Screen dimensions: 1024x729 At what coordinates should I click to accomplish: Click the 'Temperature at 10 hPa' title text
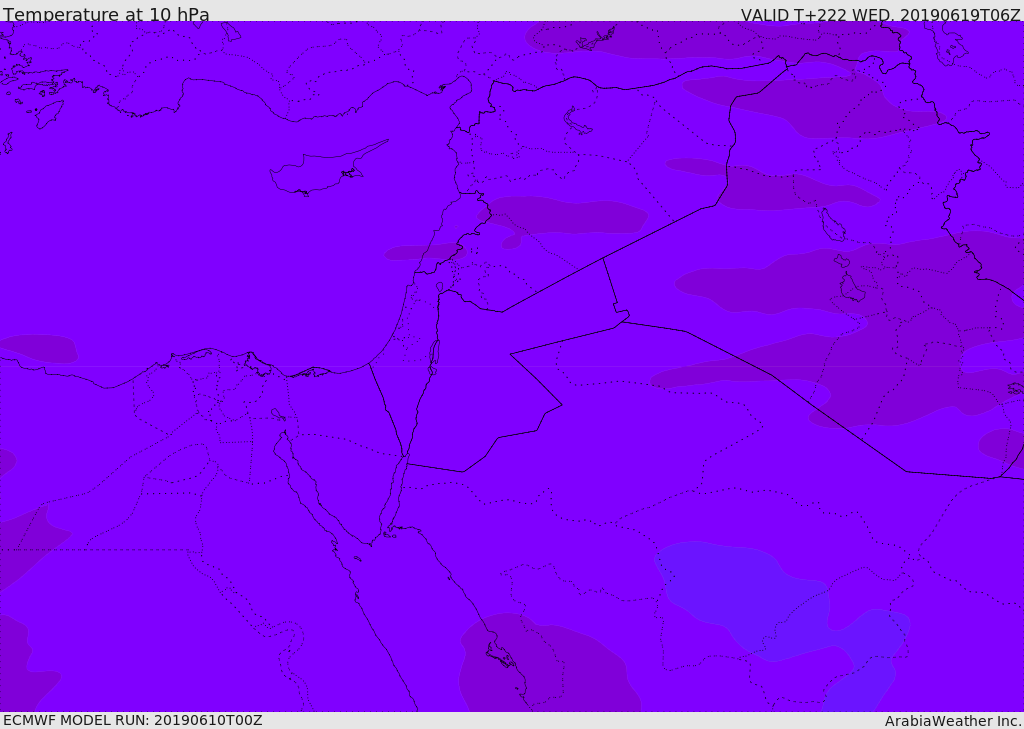pos(106,14)
